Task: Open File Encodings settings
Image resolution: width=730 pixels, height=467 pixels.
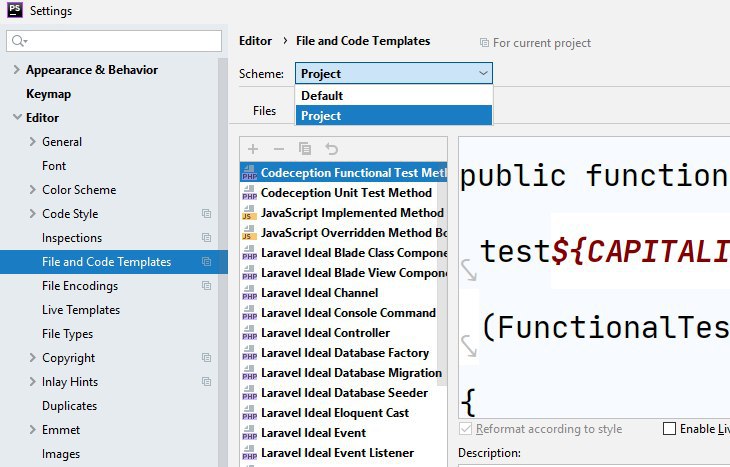Action: pyautogui.click(x=80, y=286)
